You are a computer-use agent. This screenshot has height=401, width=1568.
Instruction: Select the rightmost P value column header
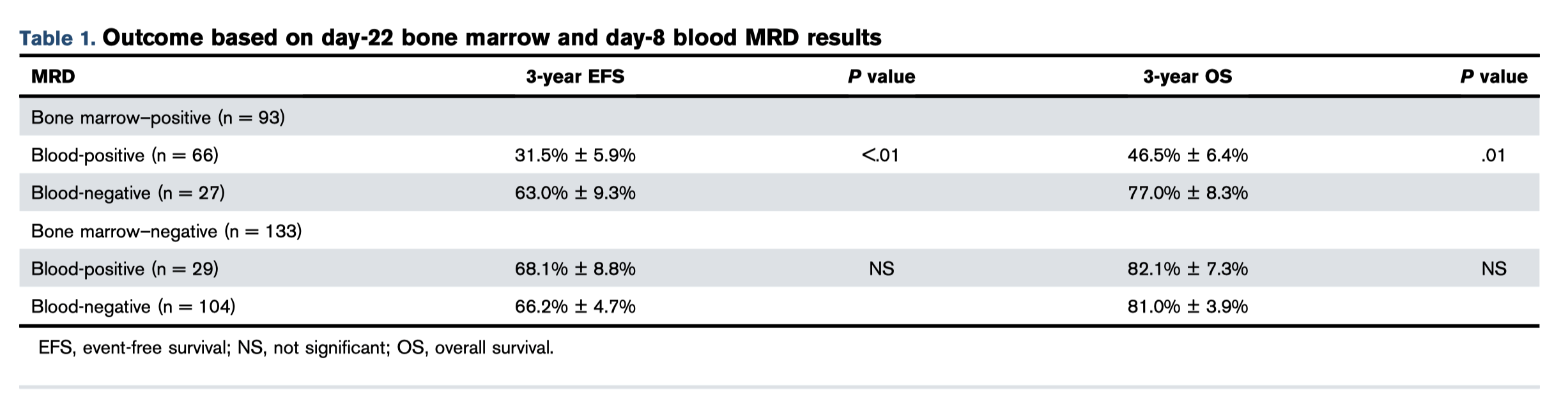(1493, 77)
